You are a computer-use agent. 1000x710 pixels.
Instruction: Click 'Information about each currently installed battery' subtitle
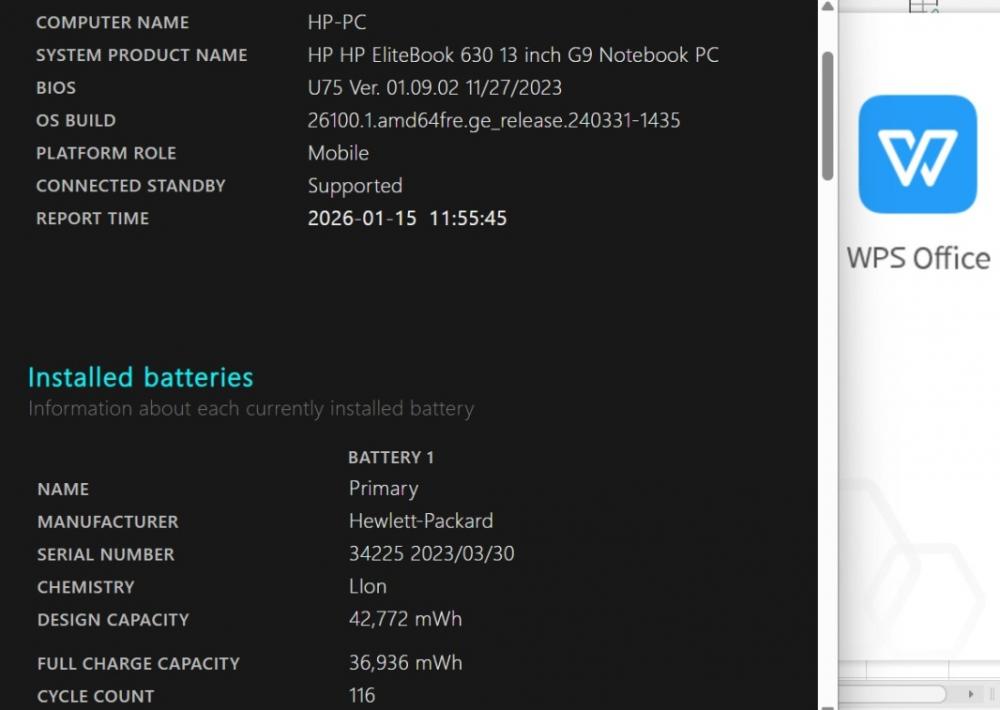point(251,408)
